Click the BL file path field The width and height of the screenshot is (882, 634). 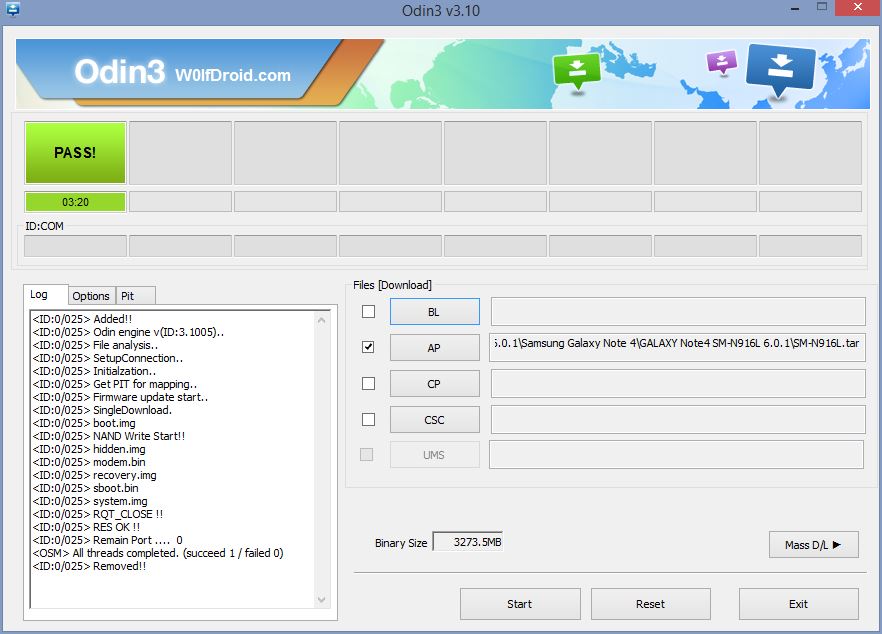678,312
